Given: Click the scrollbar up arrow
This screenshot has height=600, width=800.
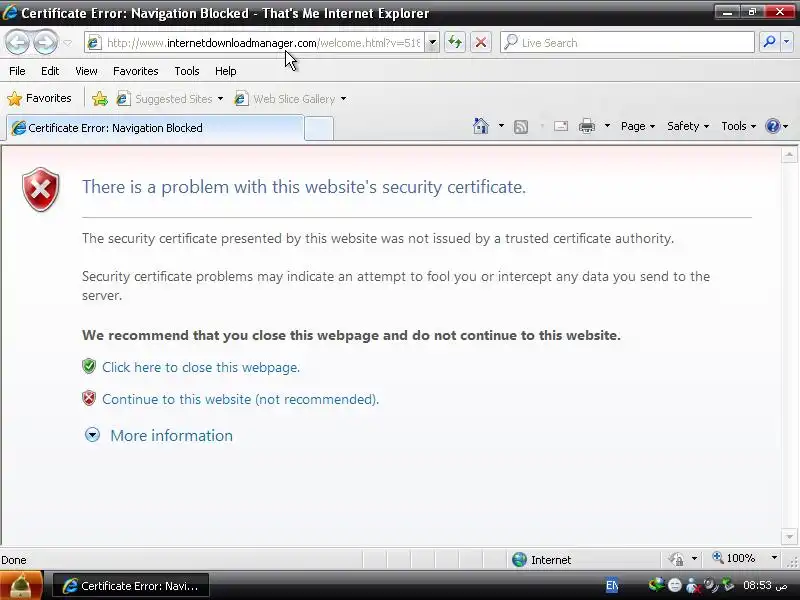Looking at the screenshot, I should pyautogui.click(x=789, y=155).
